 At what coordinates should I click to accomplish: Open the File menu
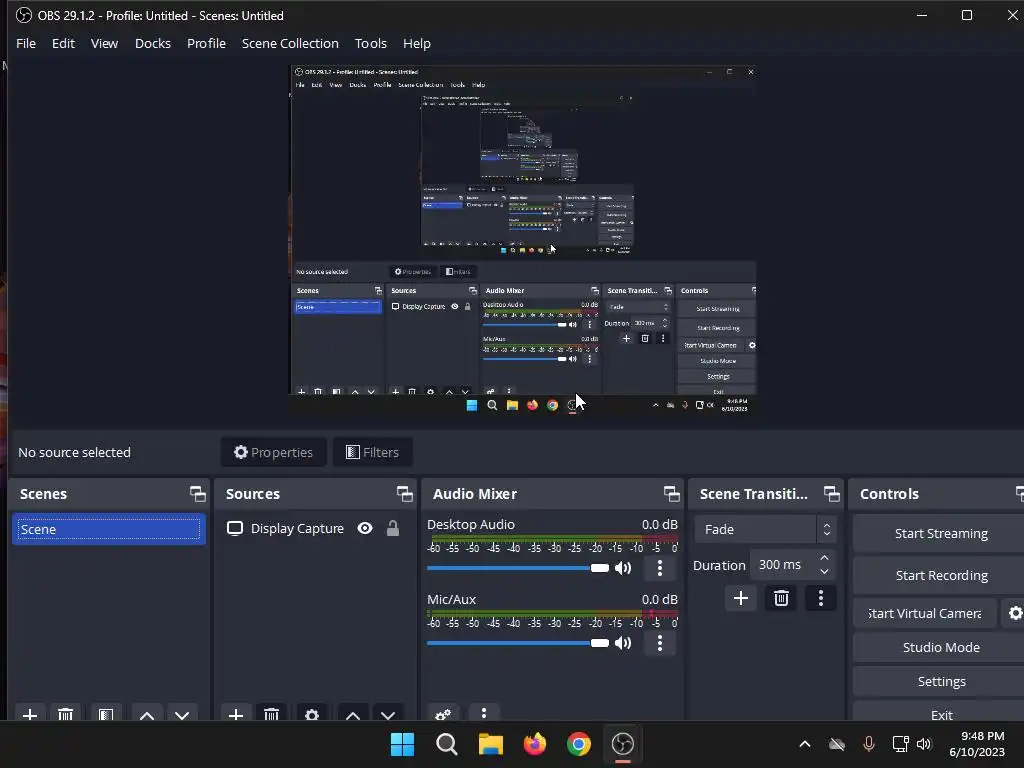click(x=26, y=43)
